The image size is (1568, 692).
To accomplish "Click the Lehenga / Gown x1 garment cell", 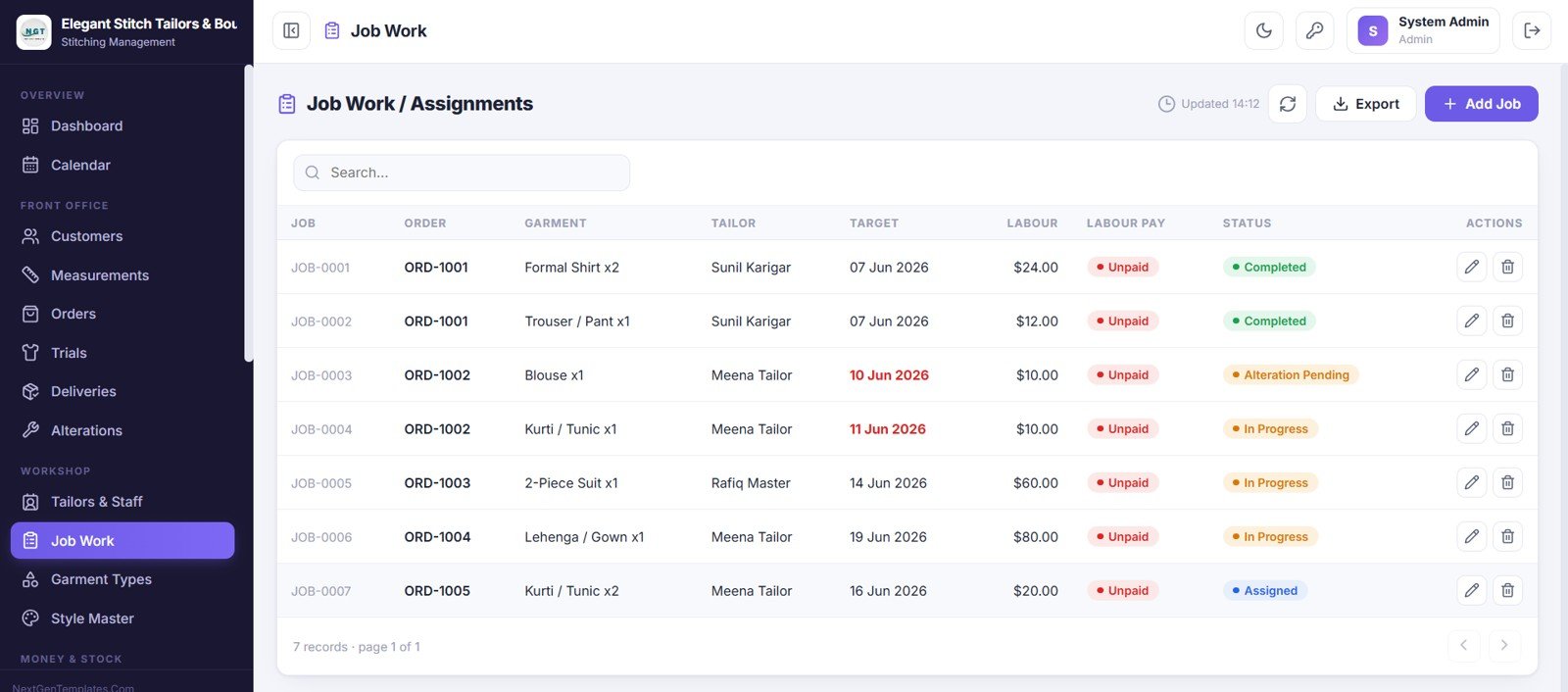I will [584, 537].
